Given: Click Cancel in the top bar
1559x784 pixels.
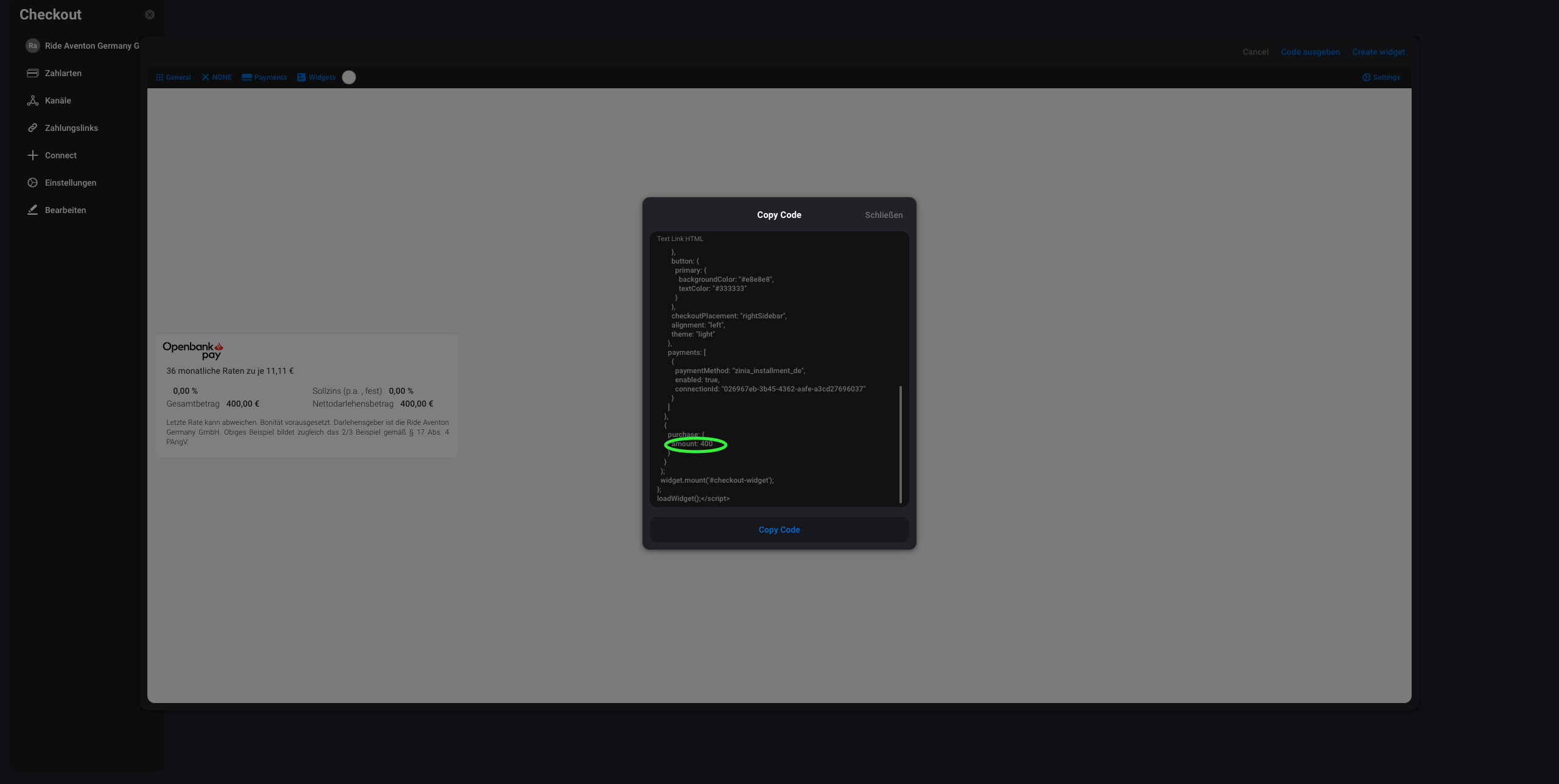Looking at the screenshot, I should tap(1256, 52).
